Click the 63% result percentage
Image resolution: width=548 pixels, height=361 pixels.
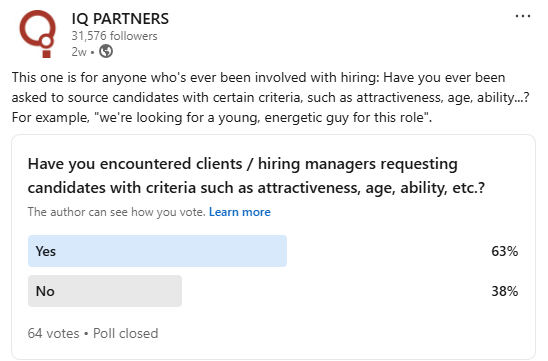[x=504, y=251]
